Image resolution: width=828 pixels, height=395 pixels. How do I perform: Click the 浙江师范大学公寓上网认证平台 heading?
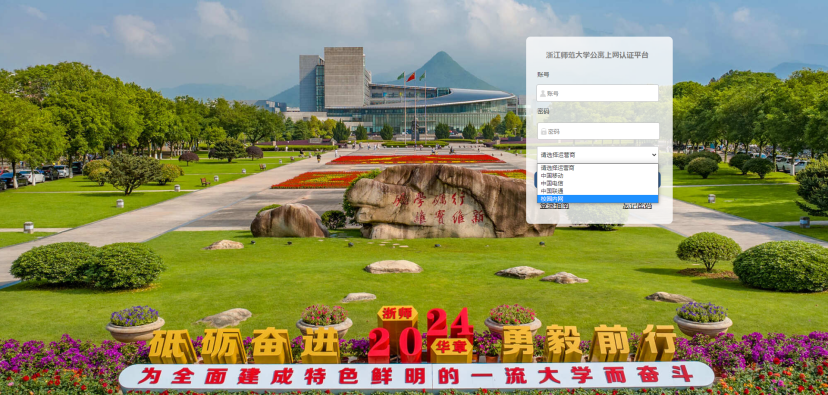click(597, 55)
